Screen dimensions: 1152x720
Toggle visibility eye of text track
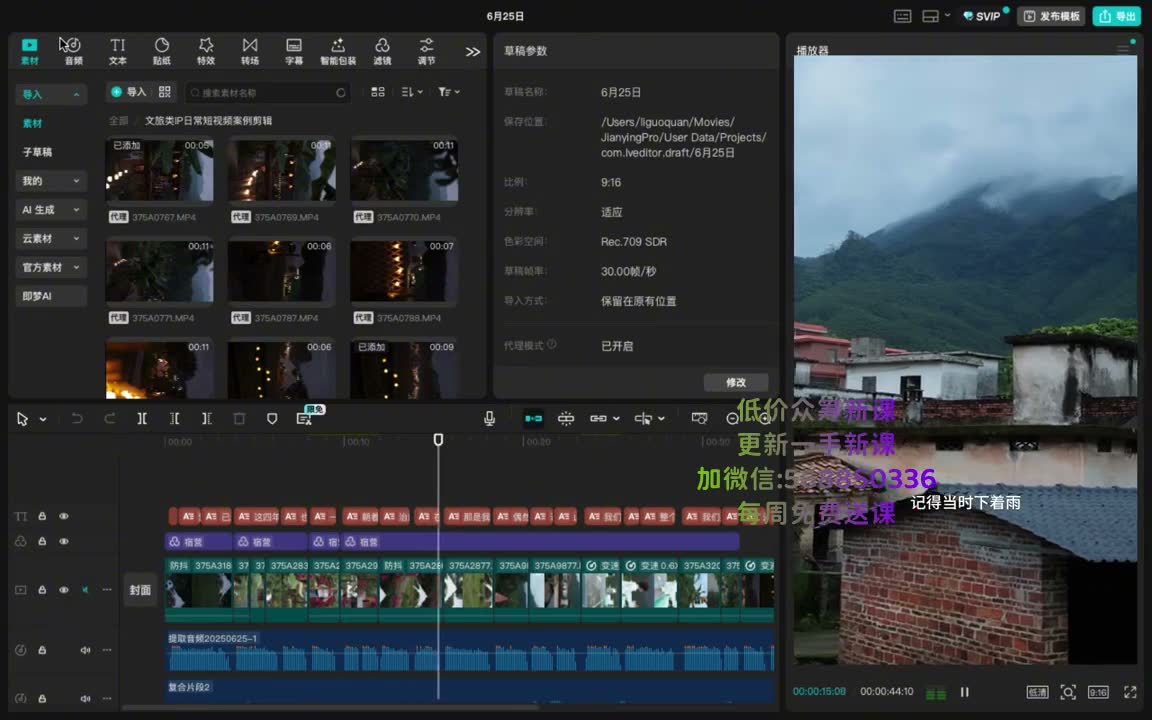[64, 516]
